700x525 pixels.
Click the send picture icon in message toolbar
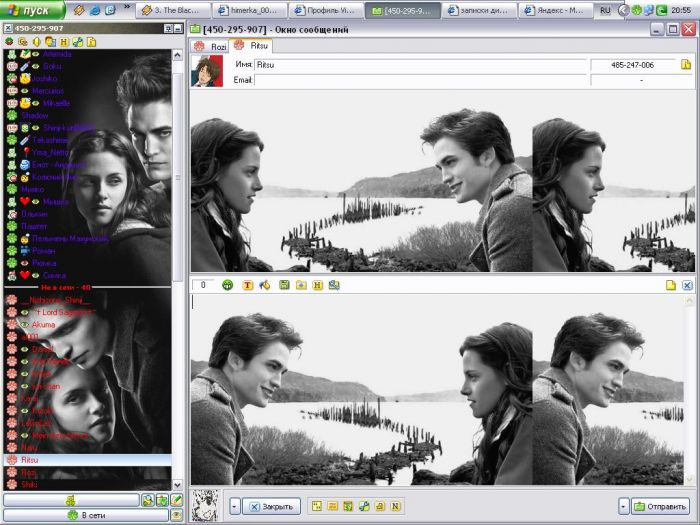click(301, 285)
